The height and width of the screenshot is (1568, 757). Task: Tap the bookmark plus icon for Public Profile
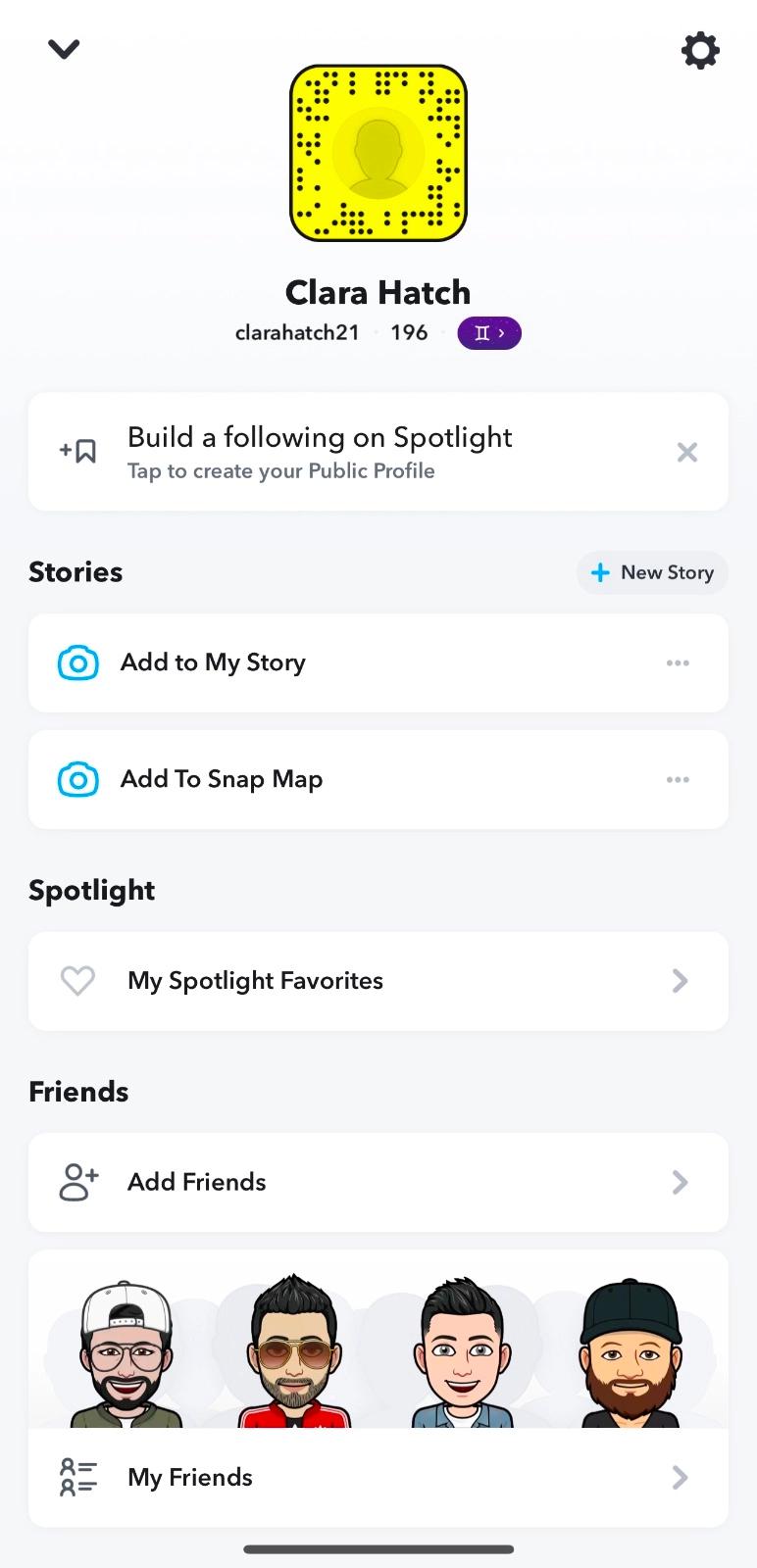(78, 452)
